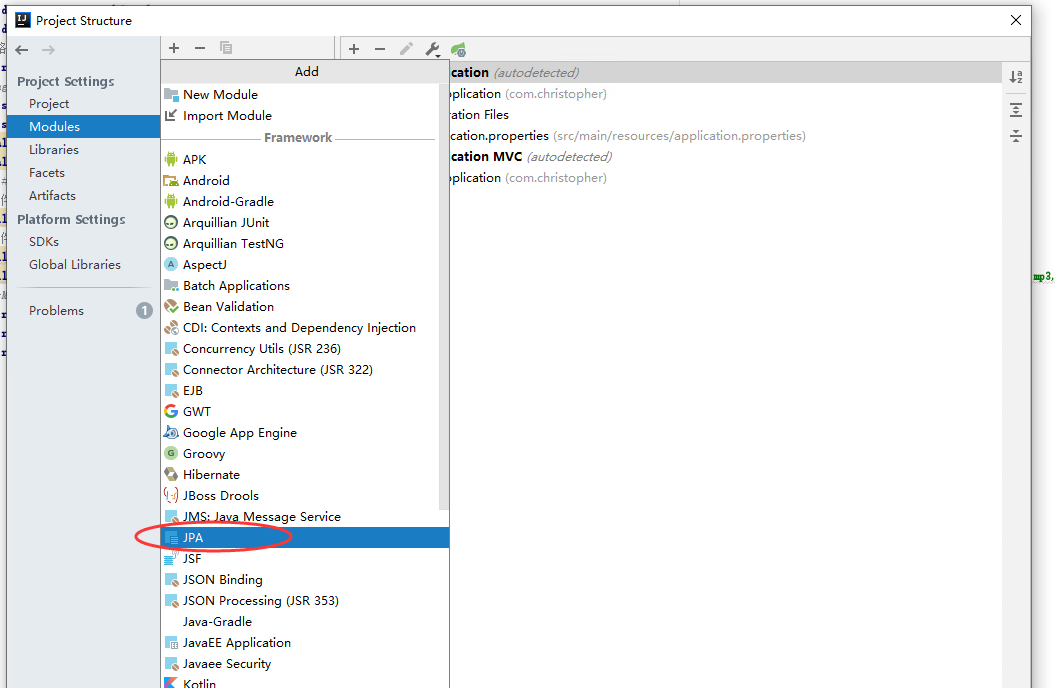
Task: Open the Problems section
Action: (x=58, y=310)
